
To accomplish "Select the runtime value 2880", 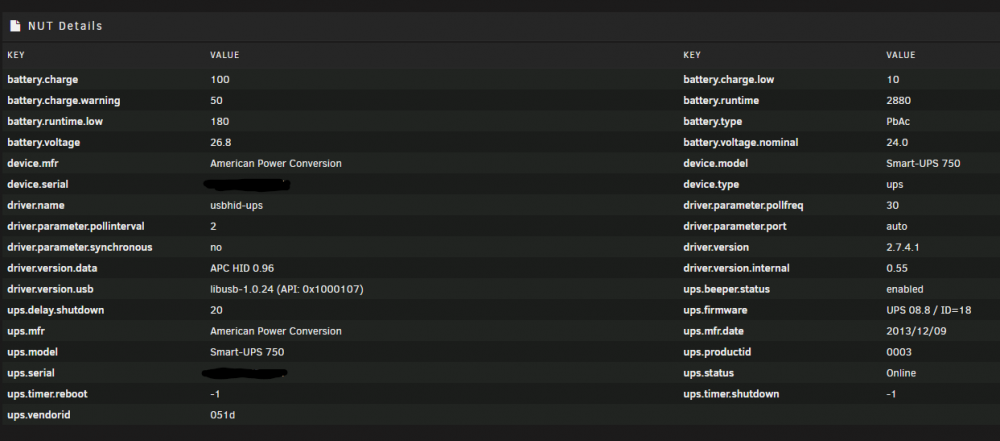I will pyautogui.click(x=898, y=101).
